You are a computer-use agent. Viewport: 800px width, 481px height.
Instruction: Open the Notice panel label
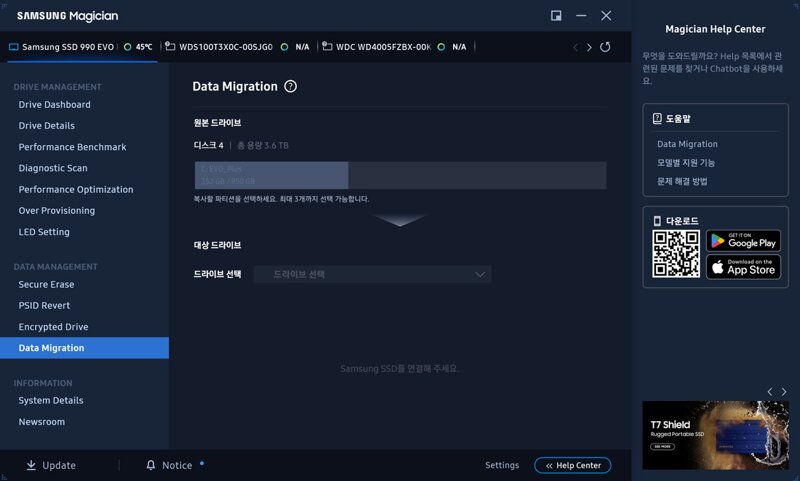point(177,465)
